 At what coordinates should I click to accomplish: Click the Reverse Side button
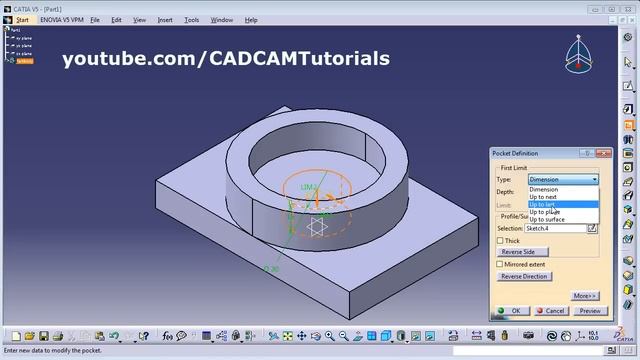[522, 252]
